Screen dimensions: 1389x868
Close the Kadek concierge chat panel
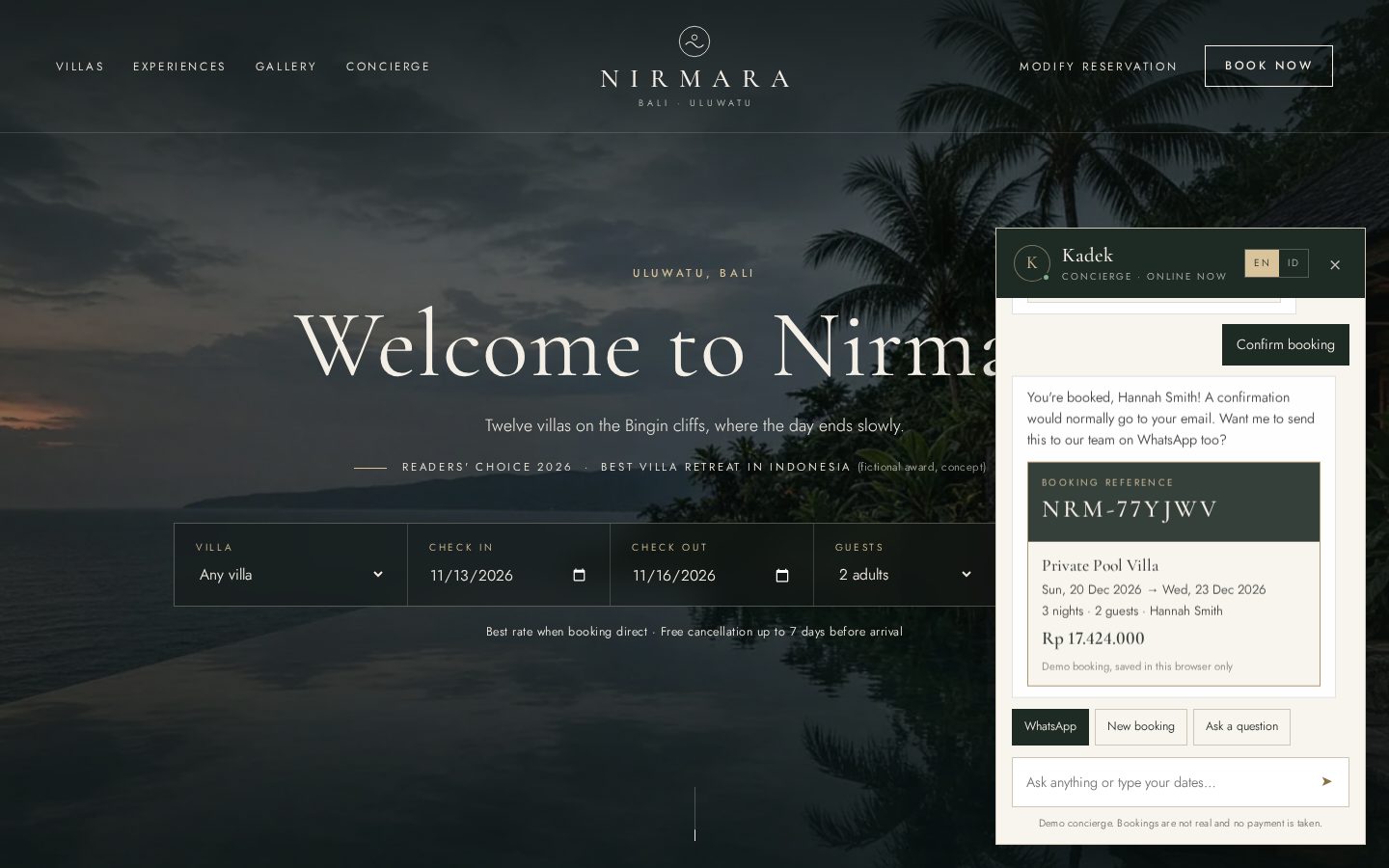(1335, 264)
